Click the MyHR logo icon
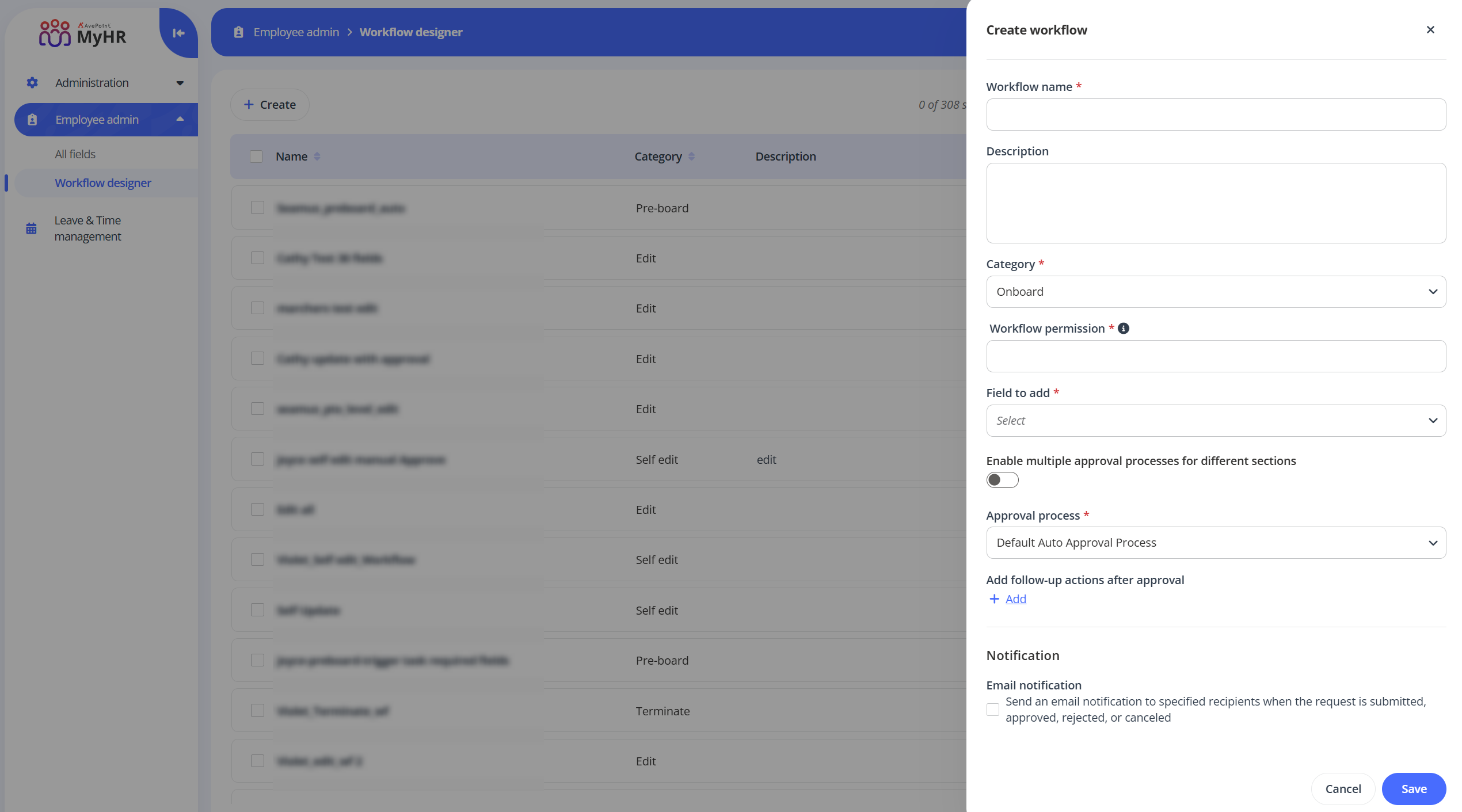Image resolution: width=1462 pixels, height=812 pixels. (55, 33)
